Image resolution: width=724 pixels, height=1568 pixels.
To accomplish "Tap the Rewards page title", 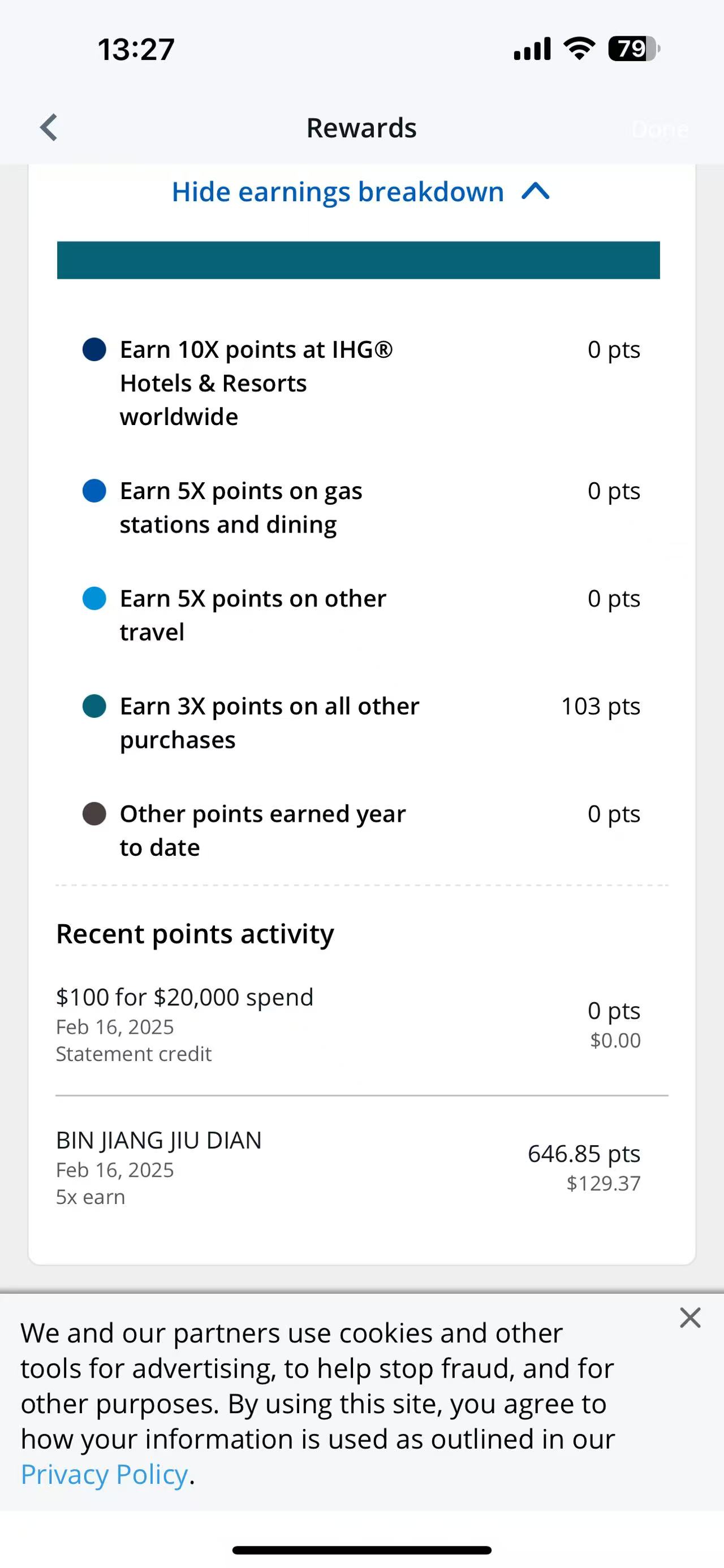I will click(361, 128).
